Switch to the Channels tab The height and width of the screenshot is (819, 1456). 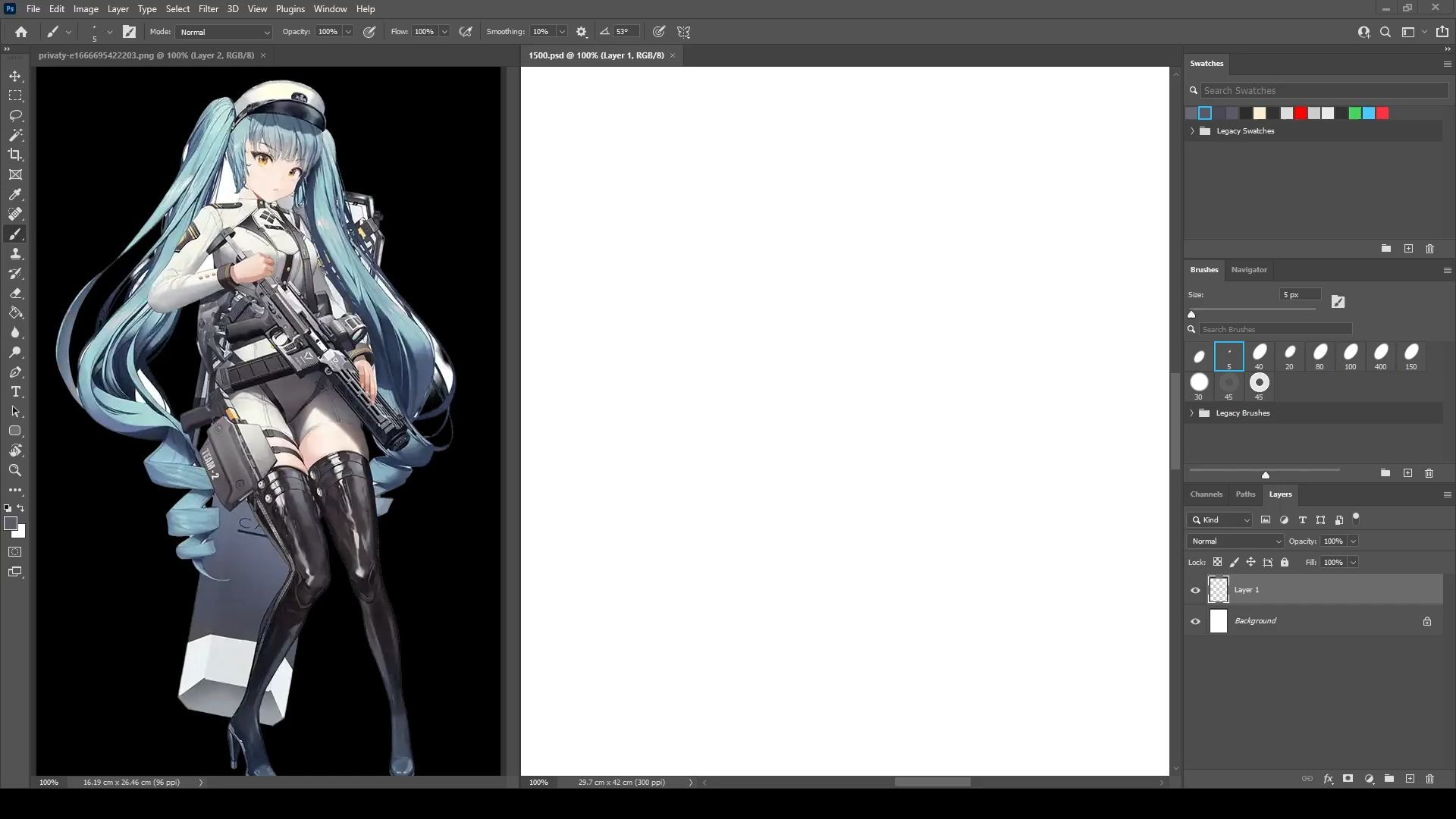click(1206, 494)
